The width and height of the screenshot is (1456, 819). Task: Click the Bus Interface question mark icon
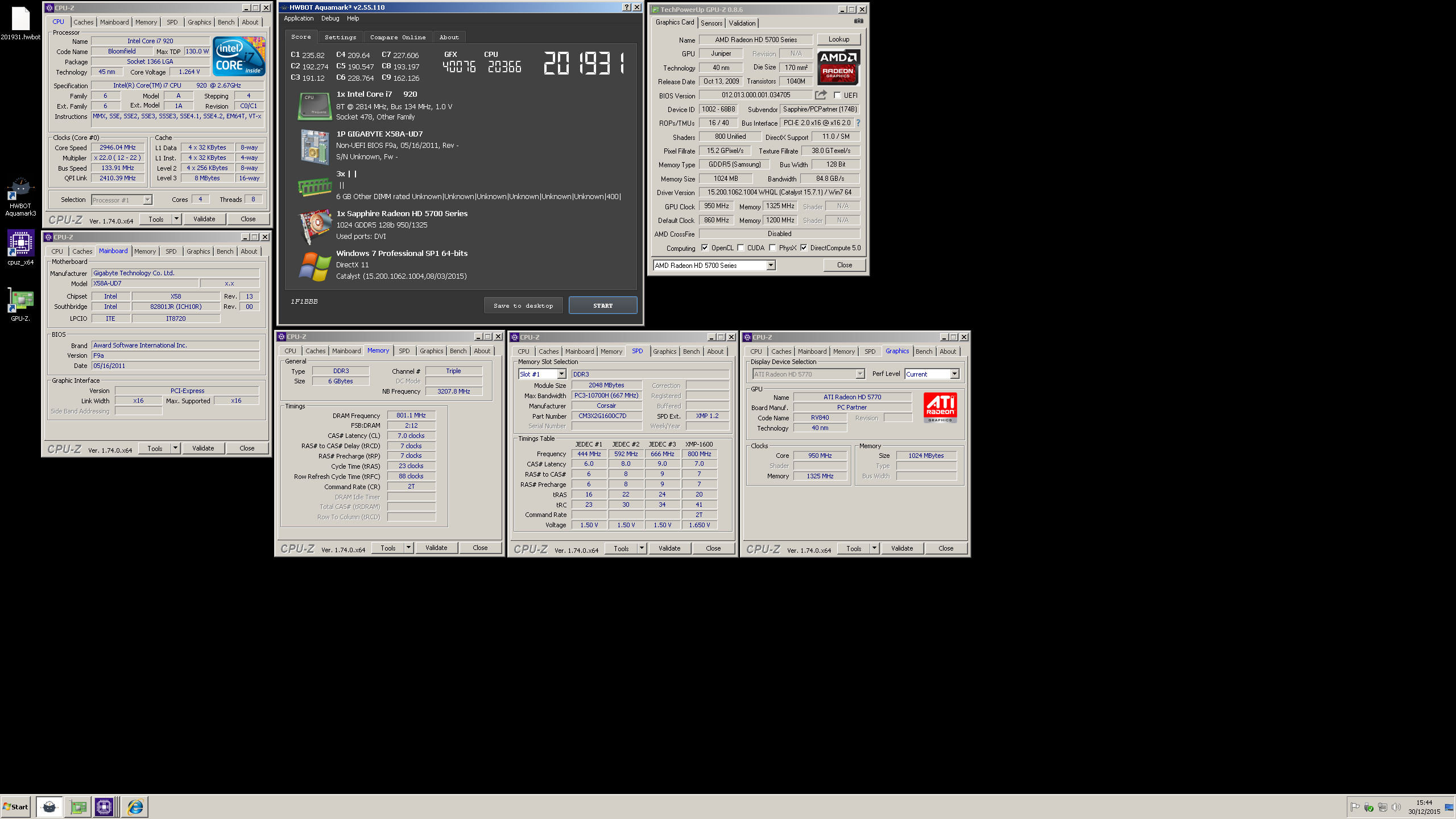pyautogui.click(x=858, y=123)
